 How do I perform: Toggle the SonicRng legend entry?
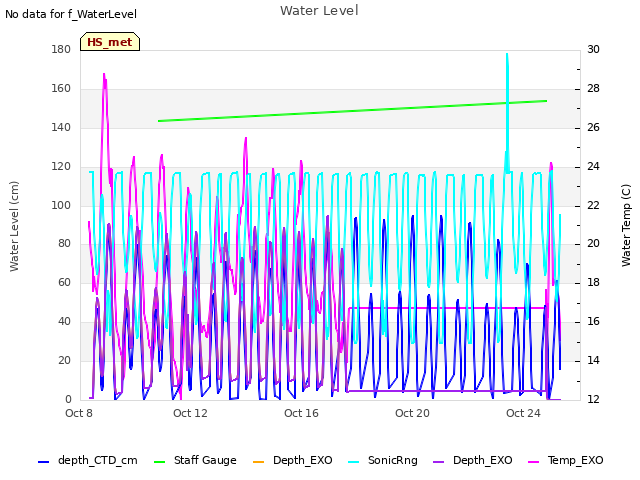point(383,460)
